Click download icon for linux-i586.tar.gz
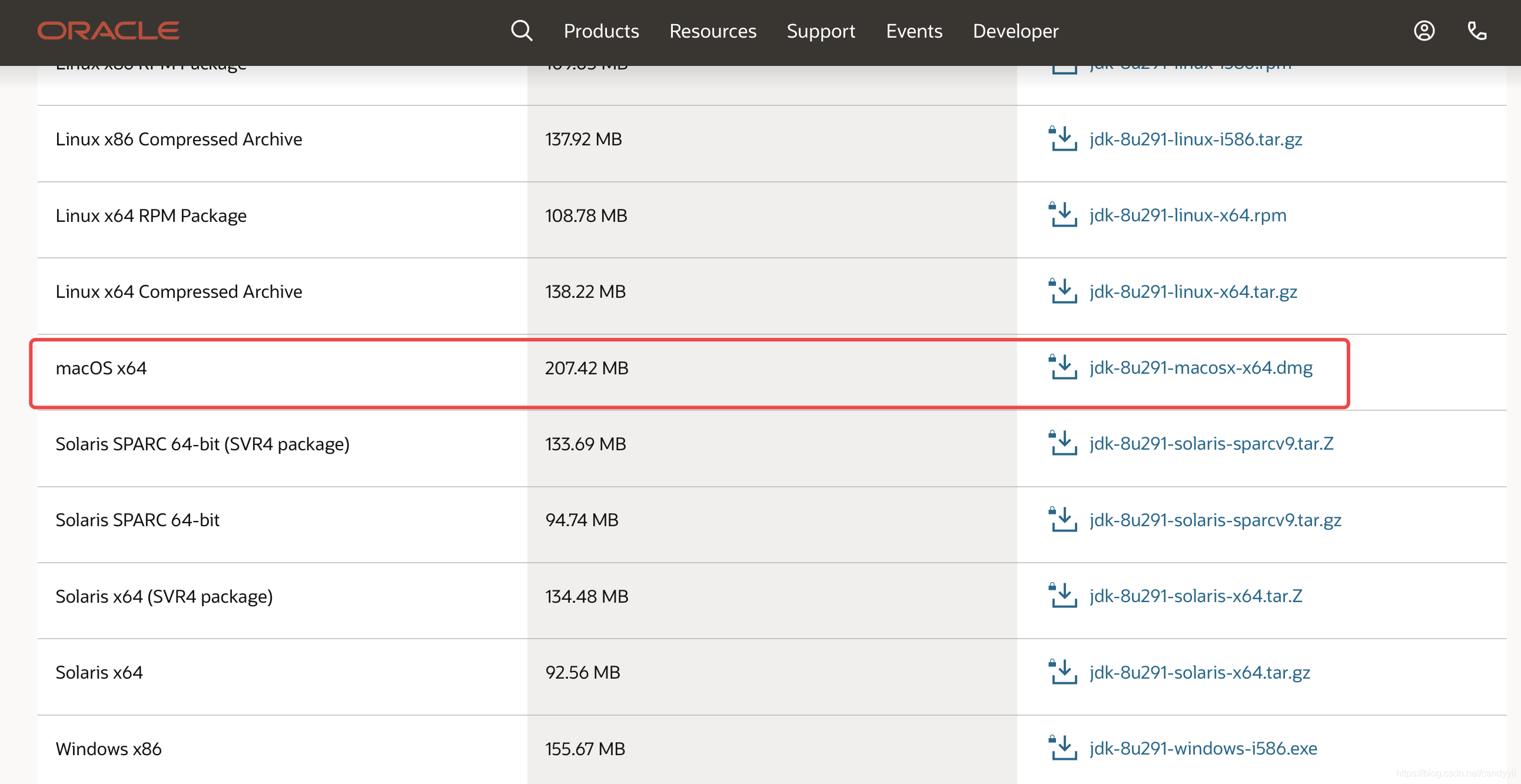Viewport: 1521px width, 784px height. [1063, 139]
